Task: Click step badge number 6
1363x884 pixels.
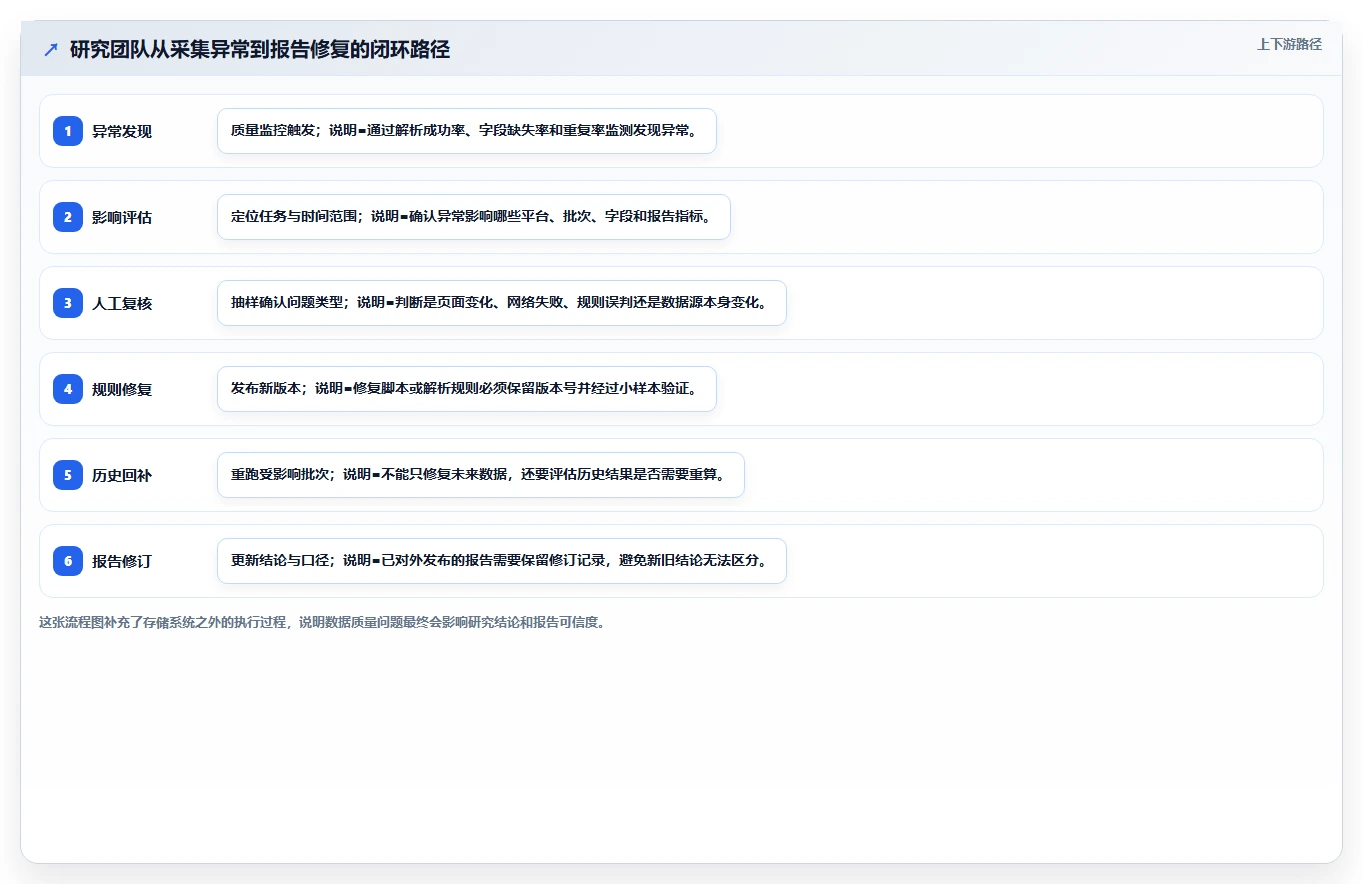Action: tap(68, 561)
